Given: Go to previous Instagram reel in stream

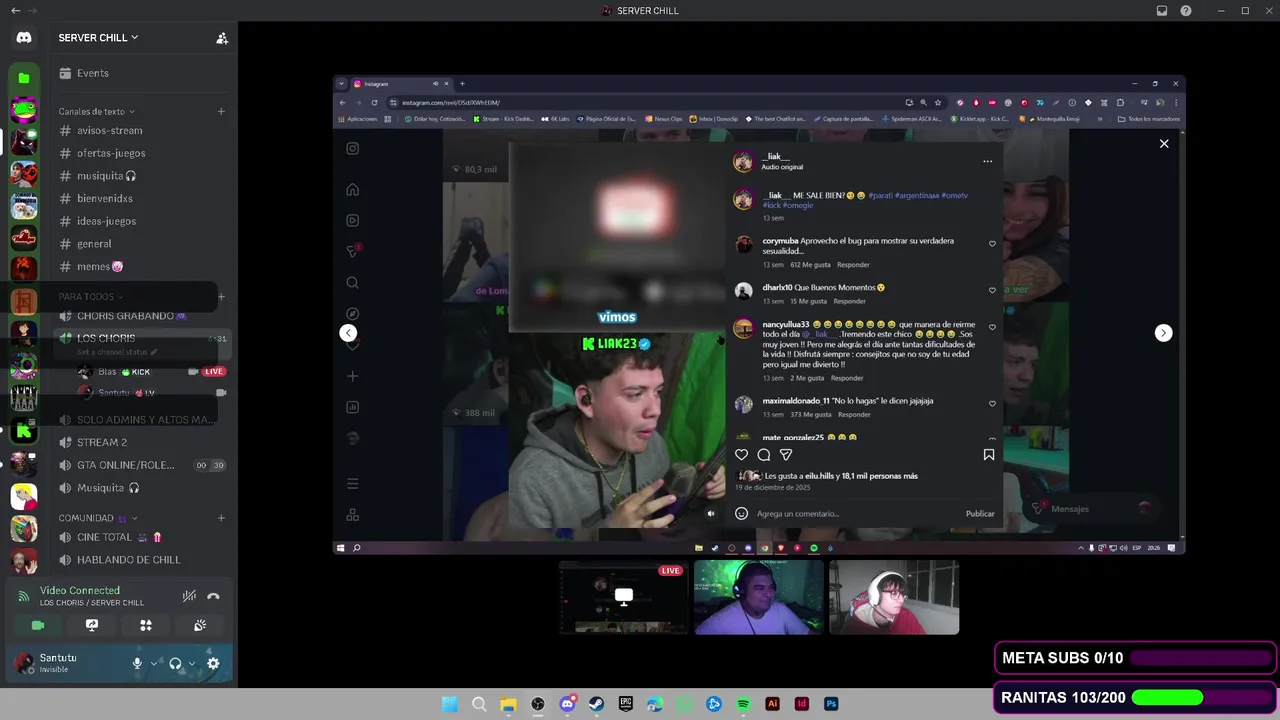Looking at the screenshot, I should tap(348, 333).
